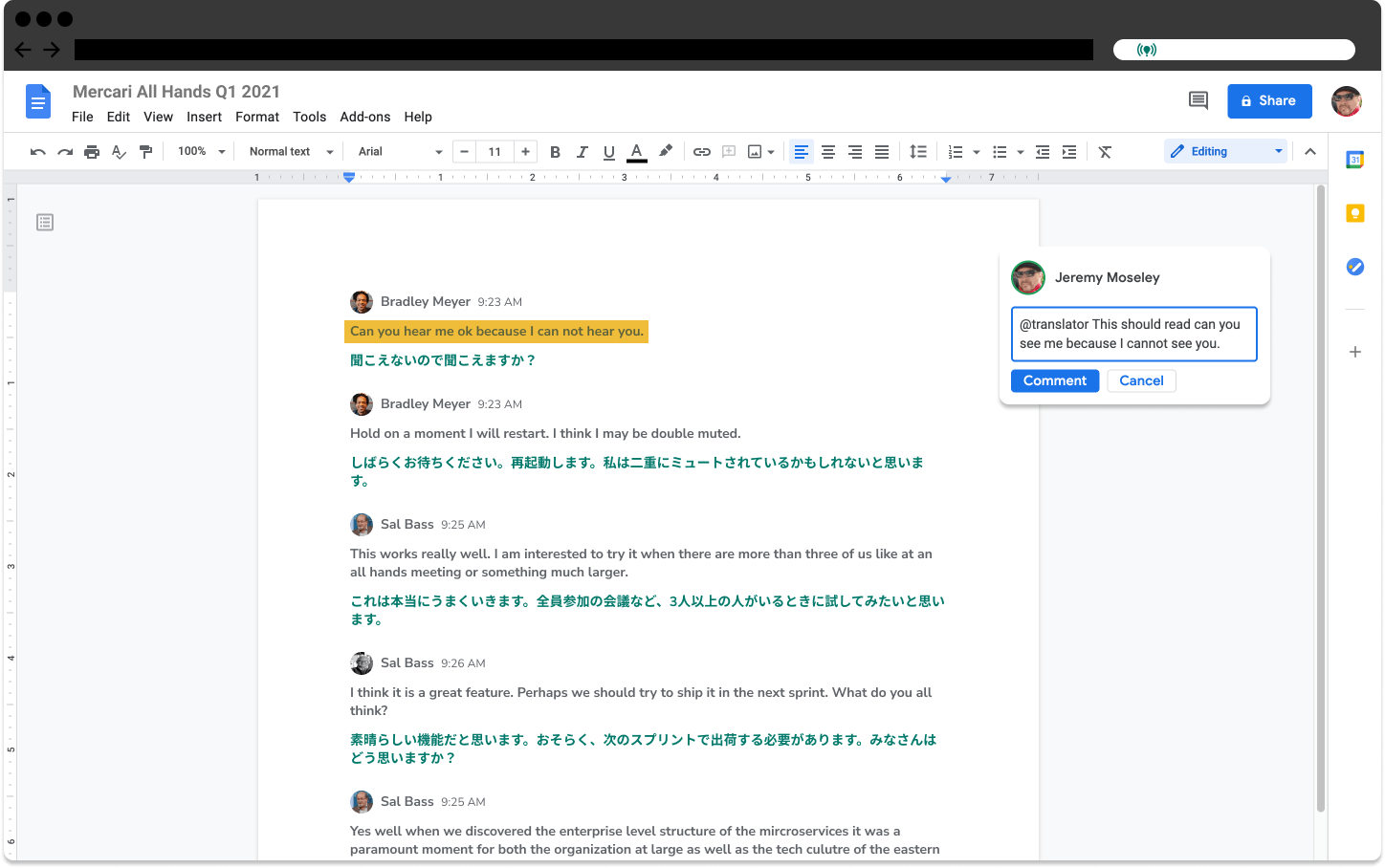Open the File menu

pyautogui.click(x=82, y=117)
